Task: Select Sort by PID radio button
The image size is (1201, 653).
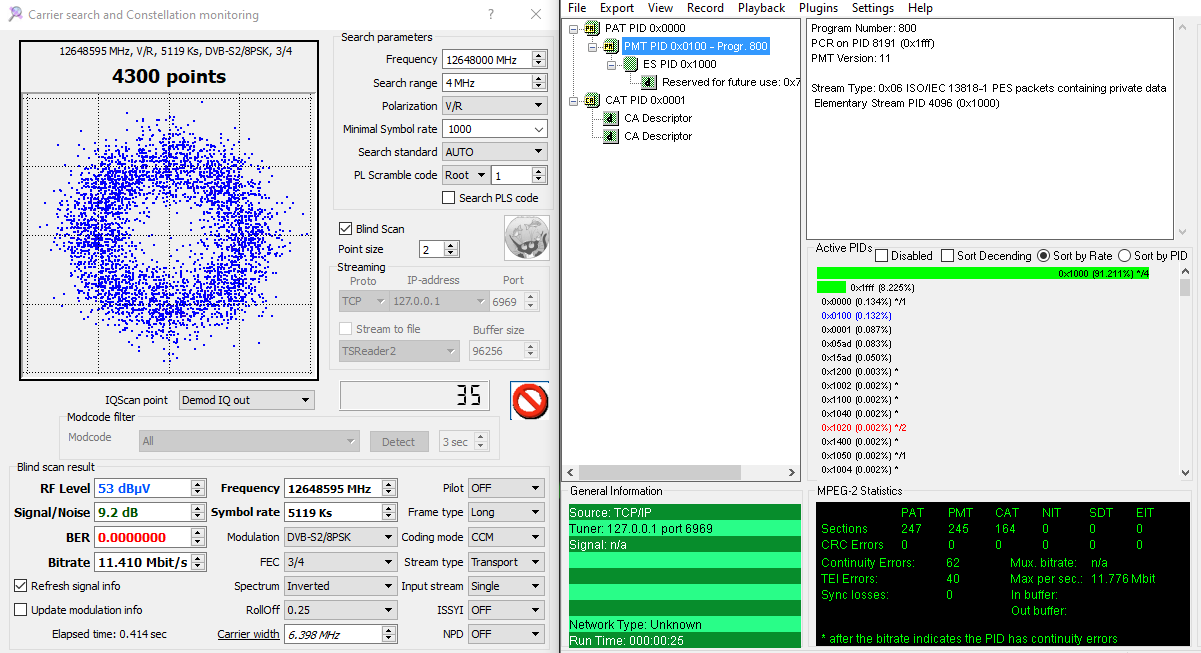Action: coord(1125,256)
